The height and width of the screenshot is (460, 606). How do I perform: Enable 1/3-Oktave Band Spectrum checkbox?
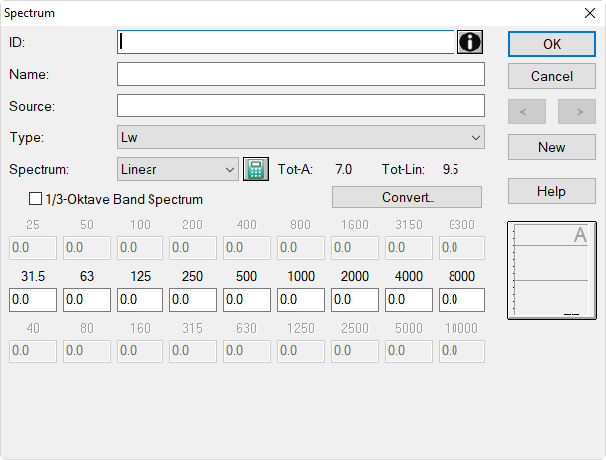(x=36, y=199)
